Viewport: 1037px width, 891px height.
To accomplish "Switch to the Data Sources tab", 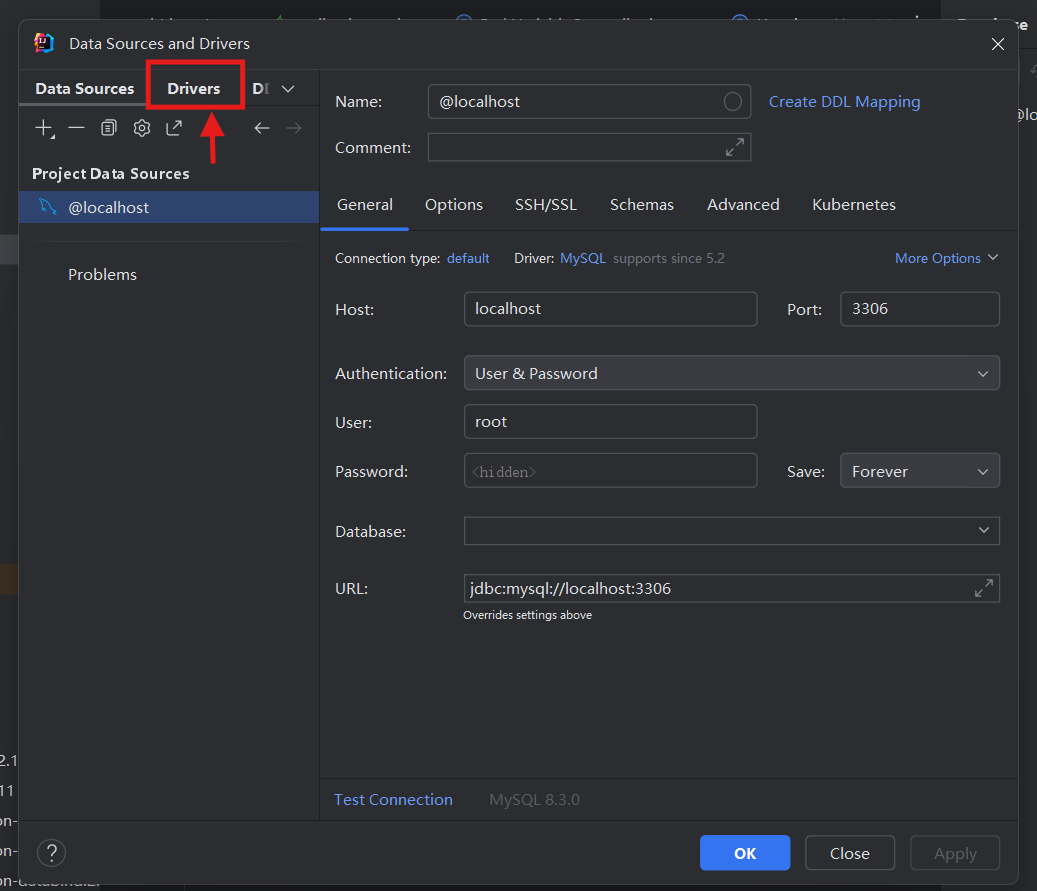I will point(85,89).
